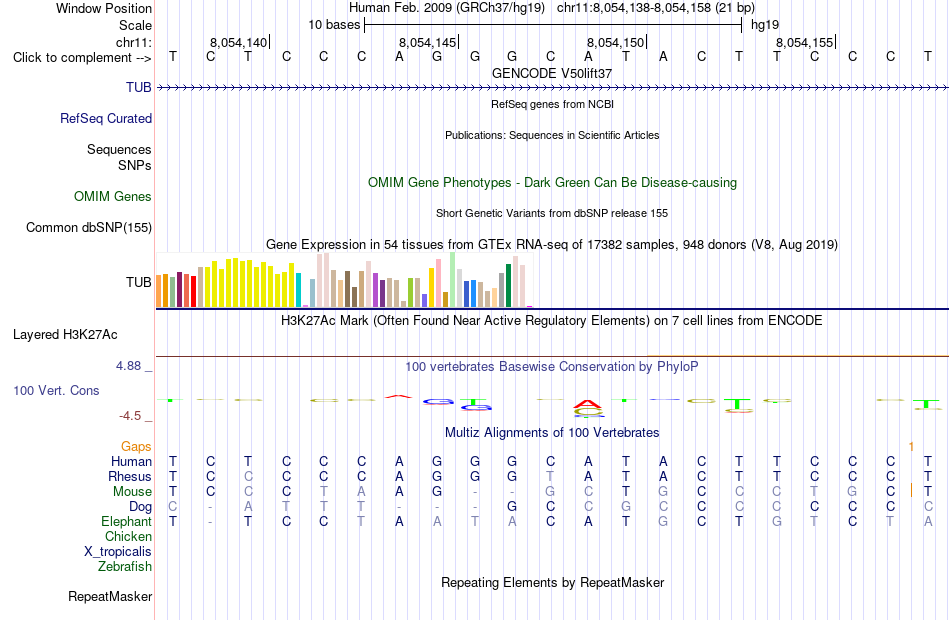Screen dimensions: 950x620
Task: Click the large red A in PhyloP logo
Action: [588, 404]
